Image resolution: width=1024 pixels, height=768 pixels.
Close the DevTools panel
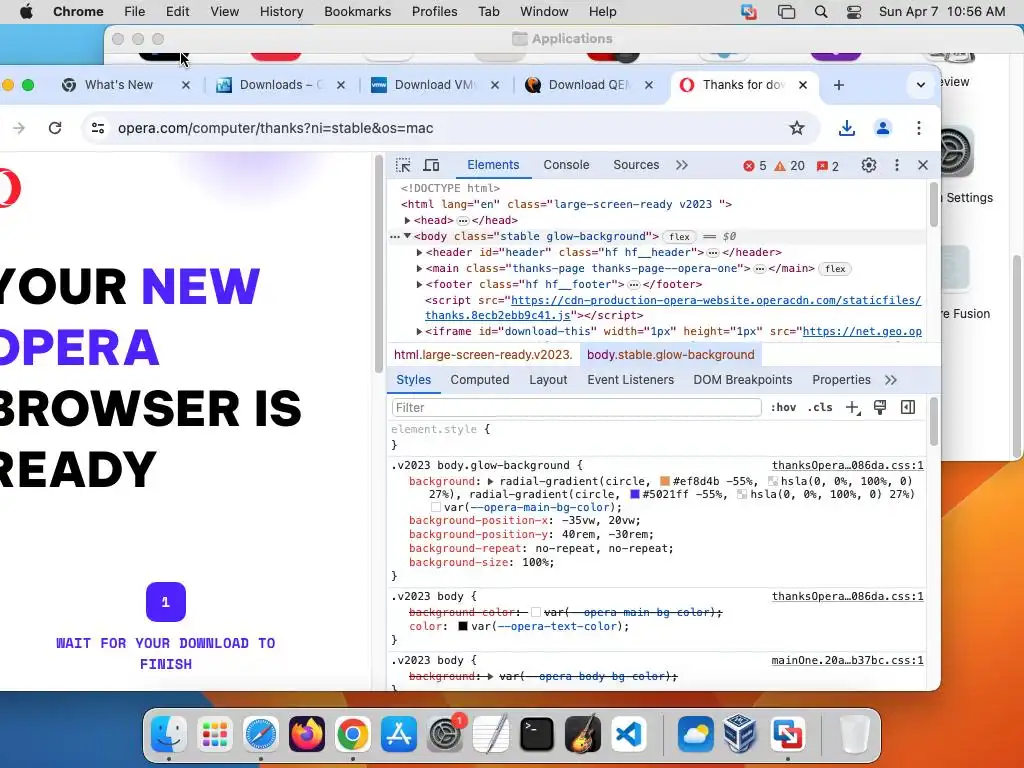[923, 165]
